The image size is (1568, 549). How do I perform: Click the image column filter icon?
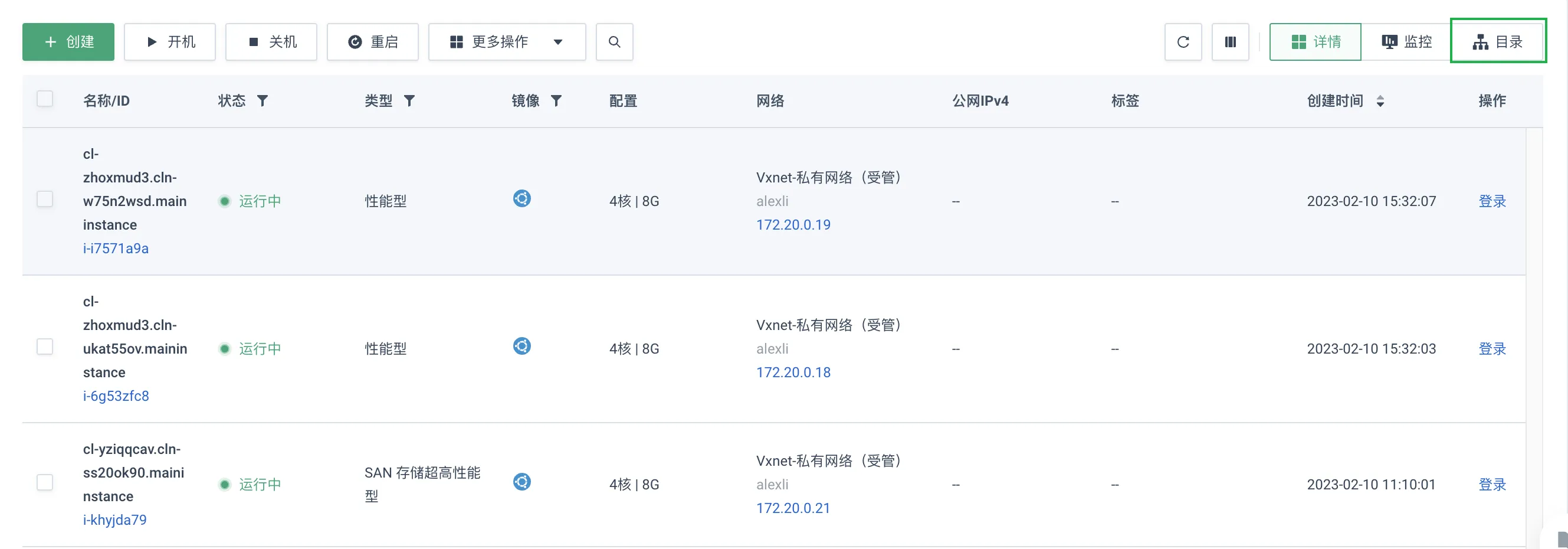[556, 100]
